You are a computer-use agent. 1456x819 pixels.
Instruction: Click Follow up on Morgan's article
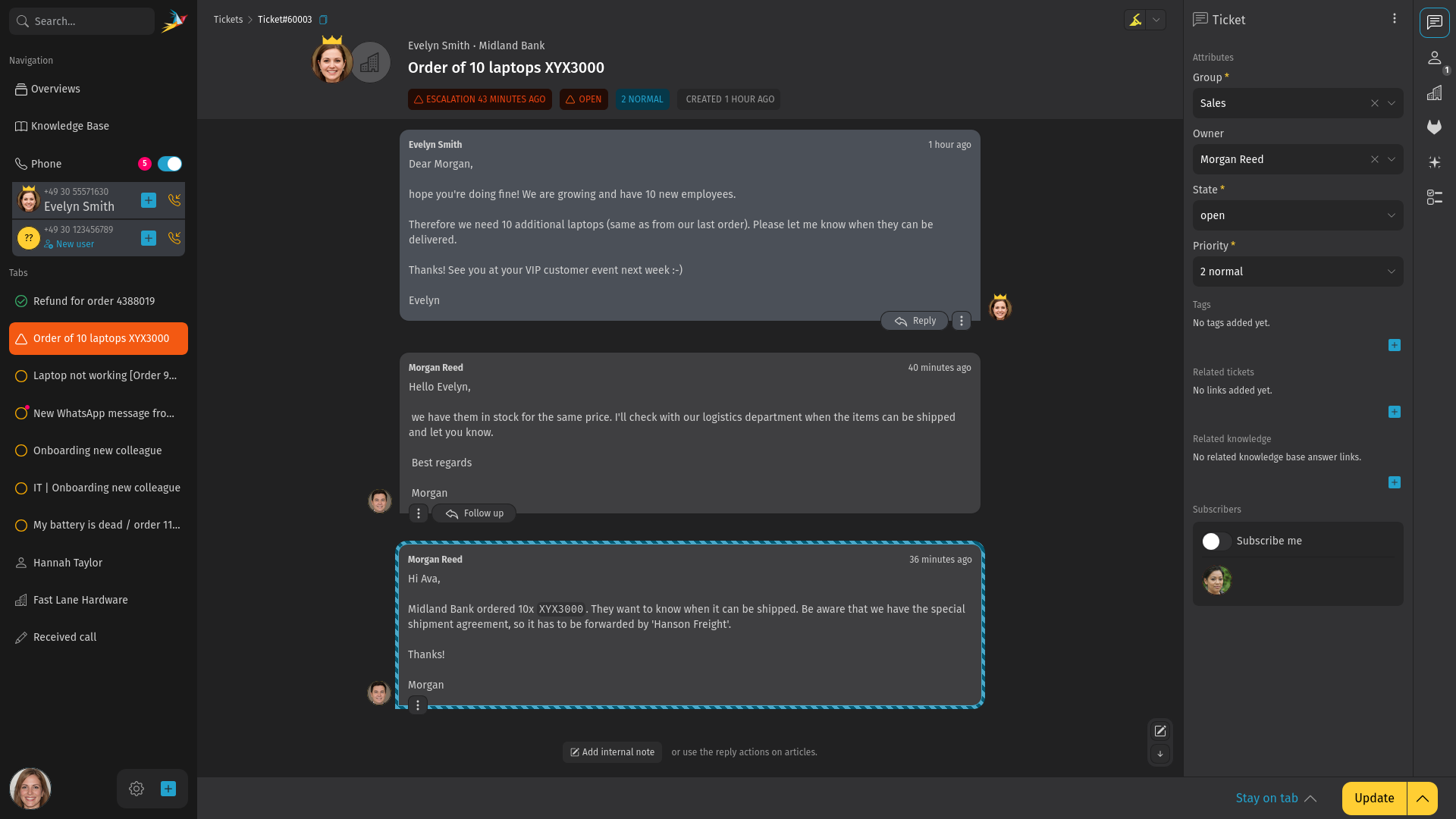coord(474,514)
